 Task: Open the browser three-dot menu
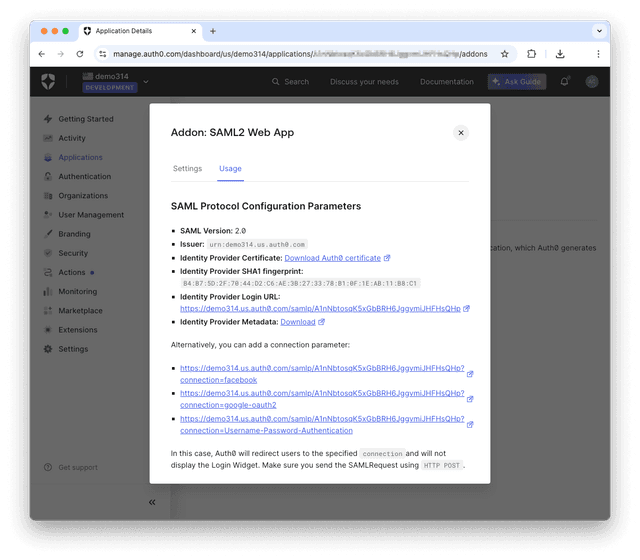coord(598,54)
